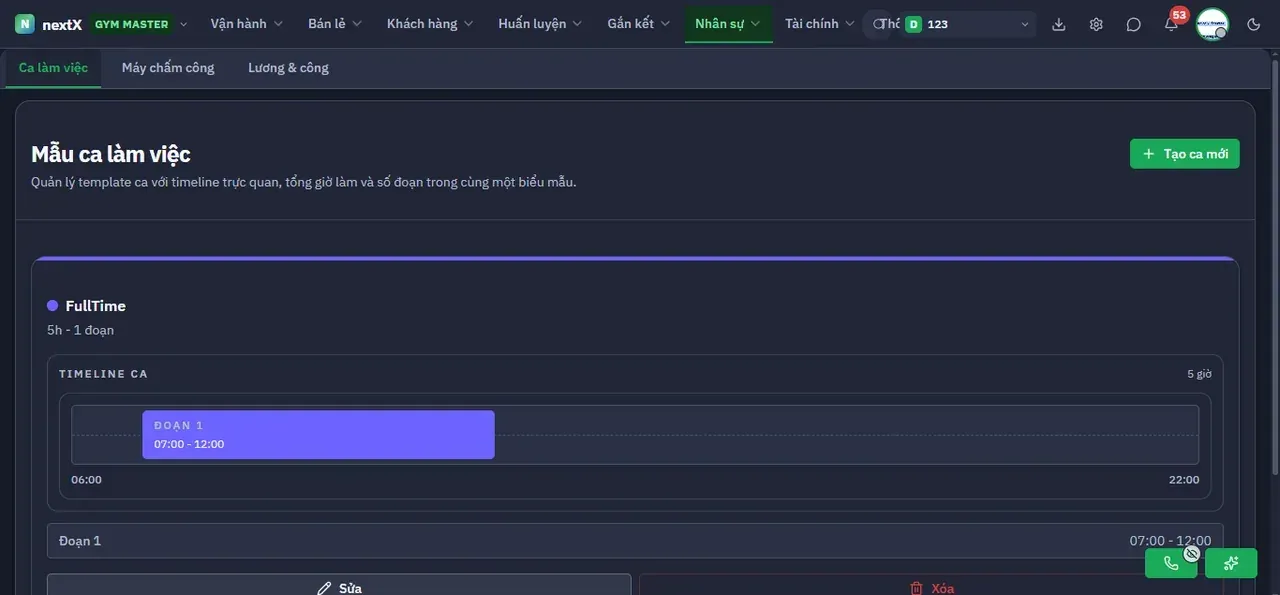Open notifications bell with 53 badge

click(x=1171, y=23)
